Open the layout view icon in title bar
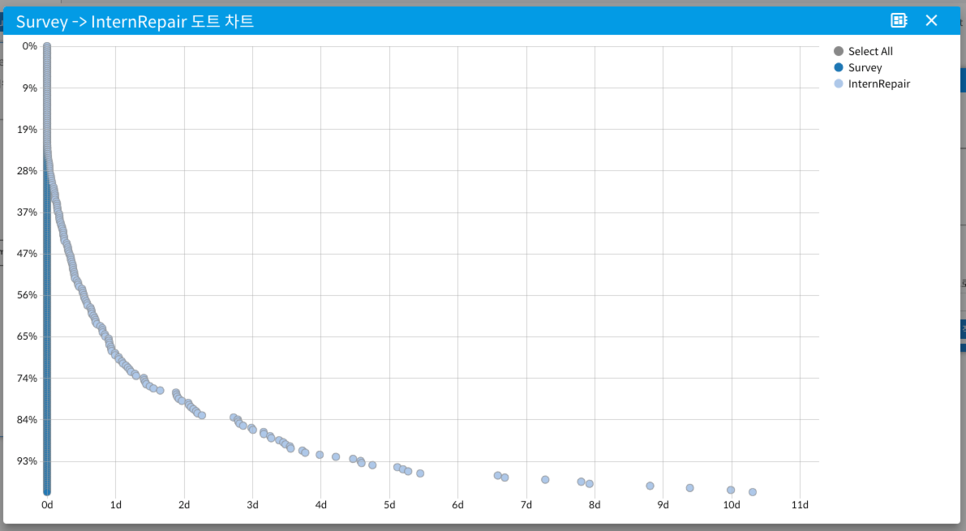966x531 pixels. (898, 20)
